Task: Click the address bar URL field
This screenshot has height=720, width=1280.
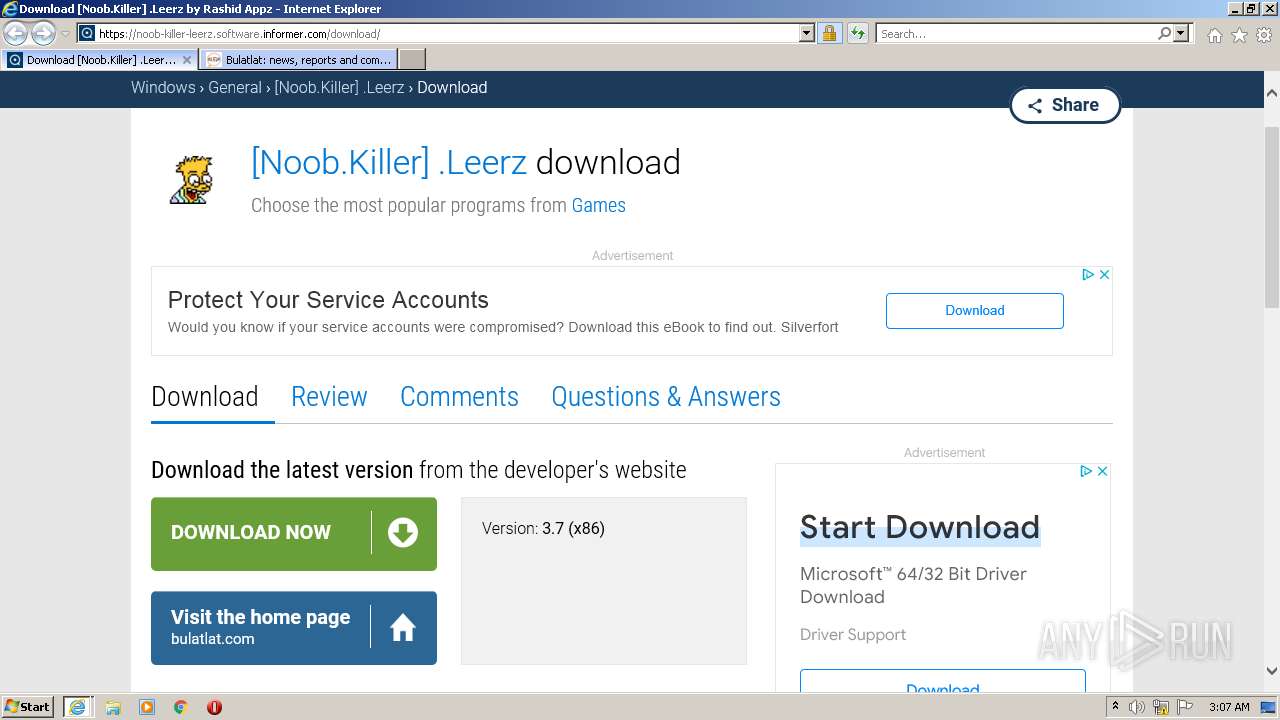Action: coord(438,33)
